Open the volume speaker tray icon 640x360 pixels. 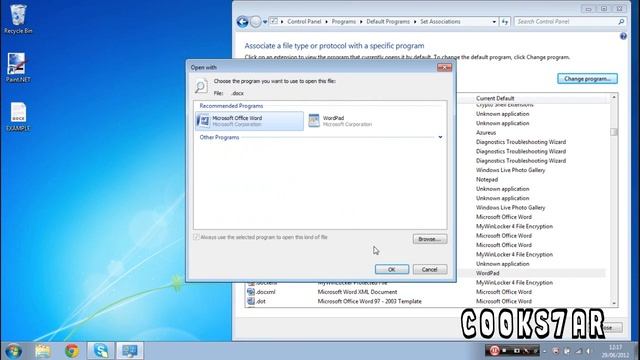pyautogui.click(x=589, y=351)
